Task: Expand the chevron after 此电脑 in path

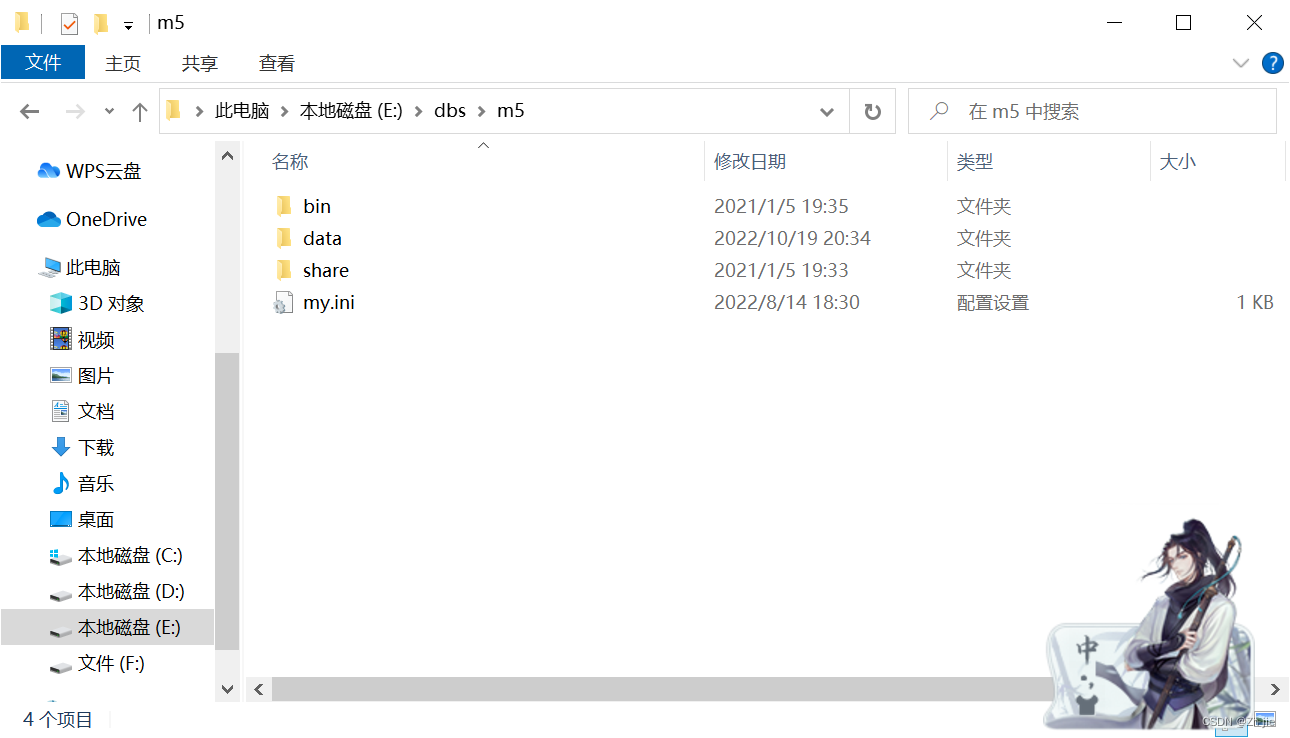Action: point(284,111)
